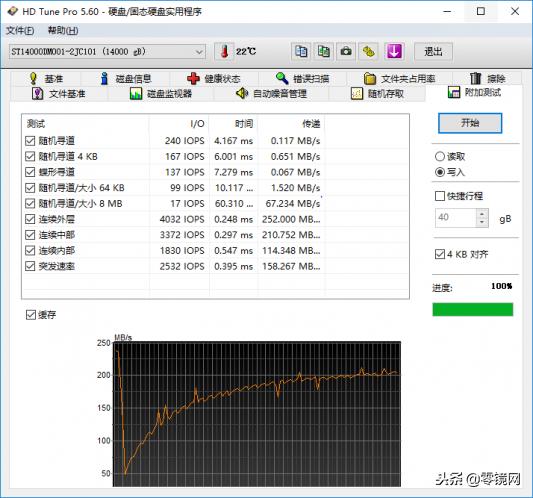Click the HD Tune app icon in title bar
The height and width of the screenshot is (498, 533).
point(13,11)
